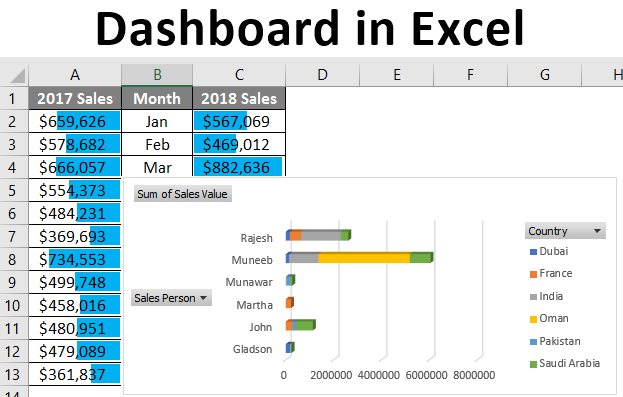Select column F header
This screenshot has width=623, height=397.
(x=470, y=75)
